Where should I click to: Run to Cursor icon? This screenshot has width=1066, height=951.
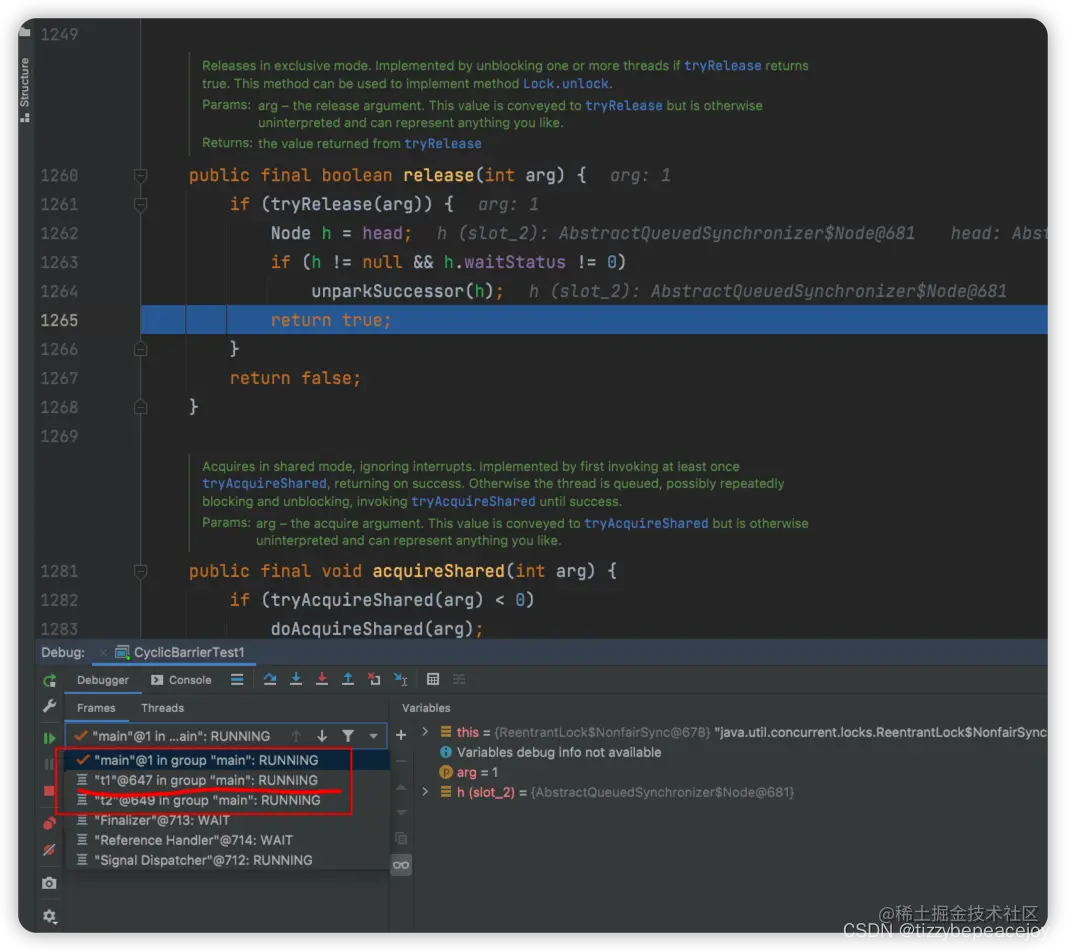click(400, 679)
